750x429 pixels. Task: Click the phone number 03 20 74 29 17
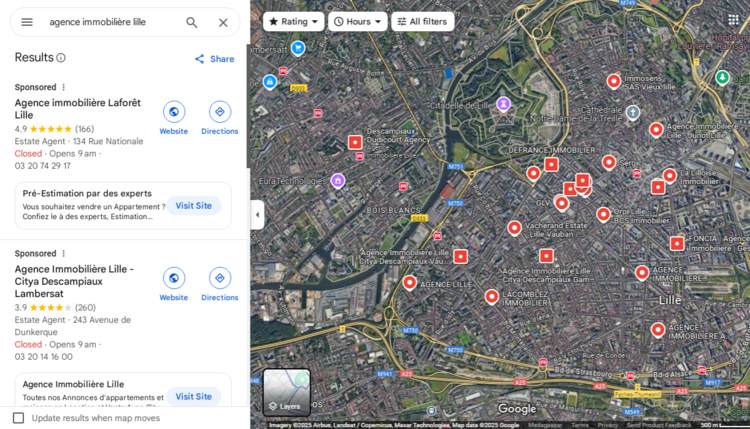tap(43, 166)
